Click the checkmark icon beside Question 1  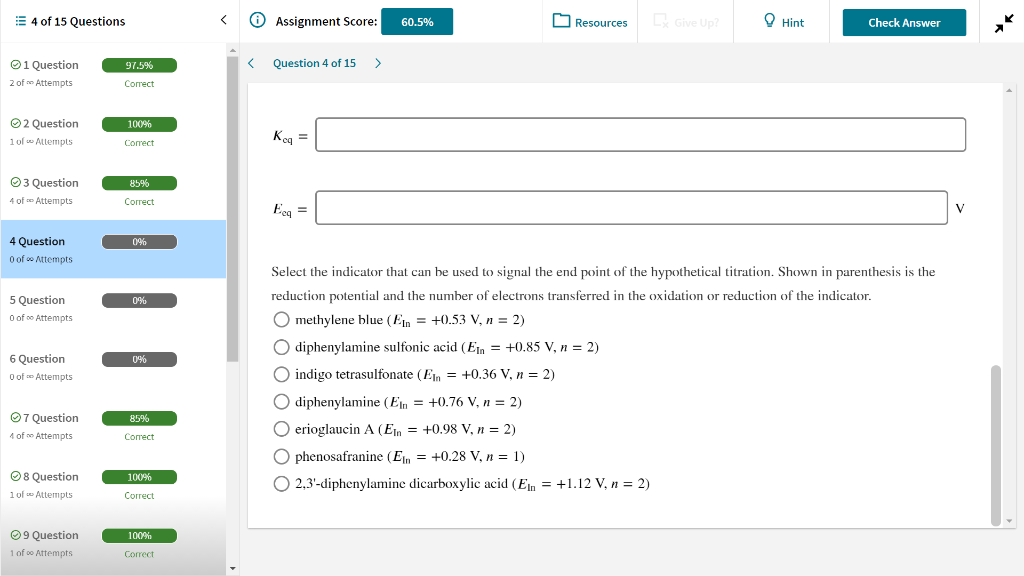tap(14, 64)
